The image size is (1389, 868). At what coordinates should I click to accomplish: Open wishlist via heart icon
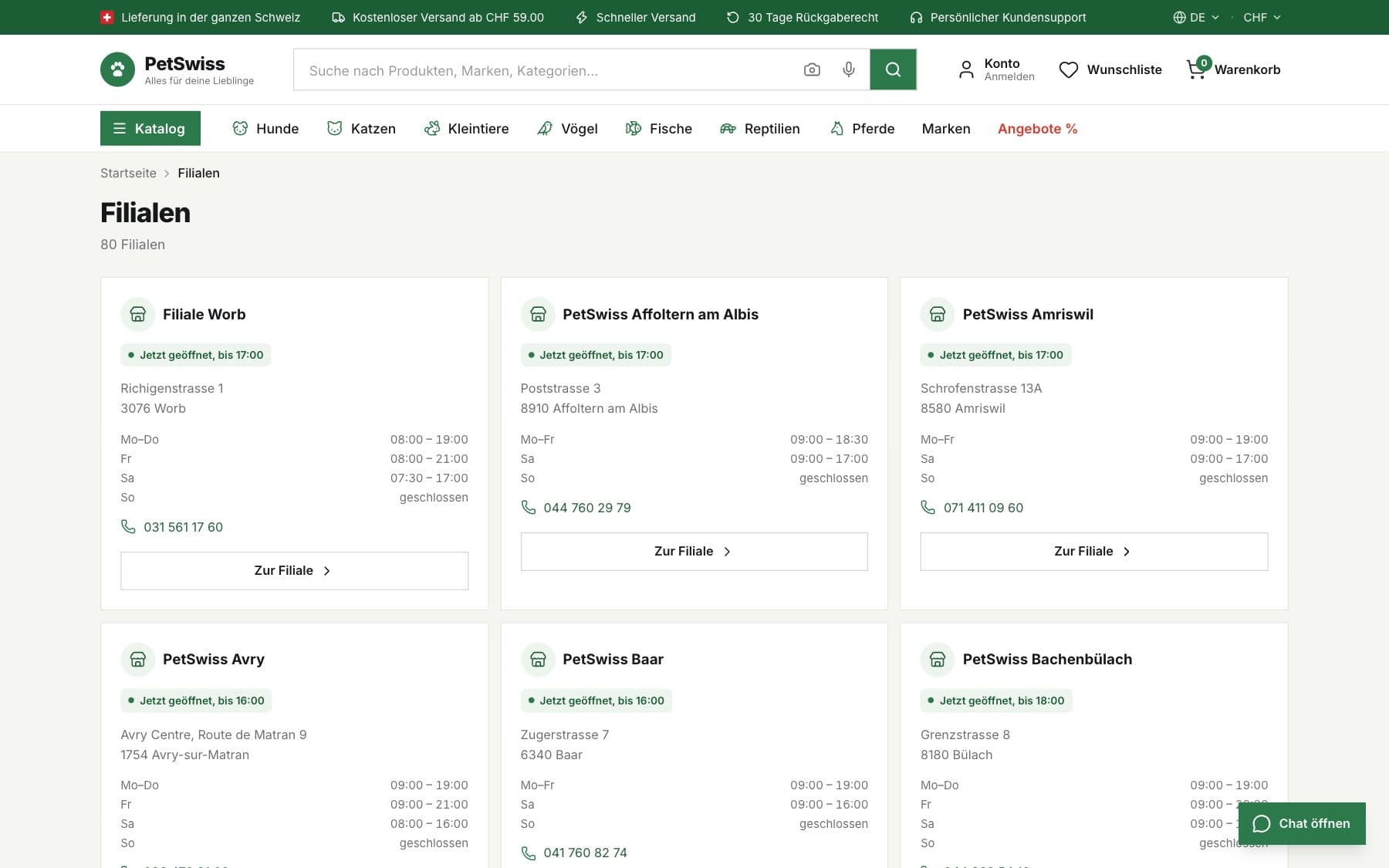coord(1068,70)
